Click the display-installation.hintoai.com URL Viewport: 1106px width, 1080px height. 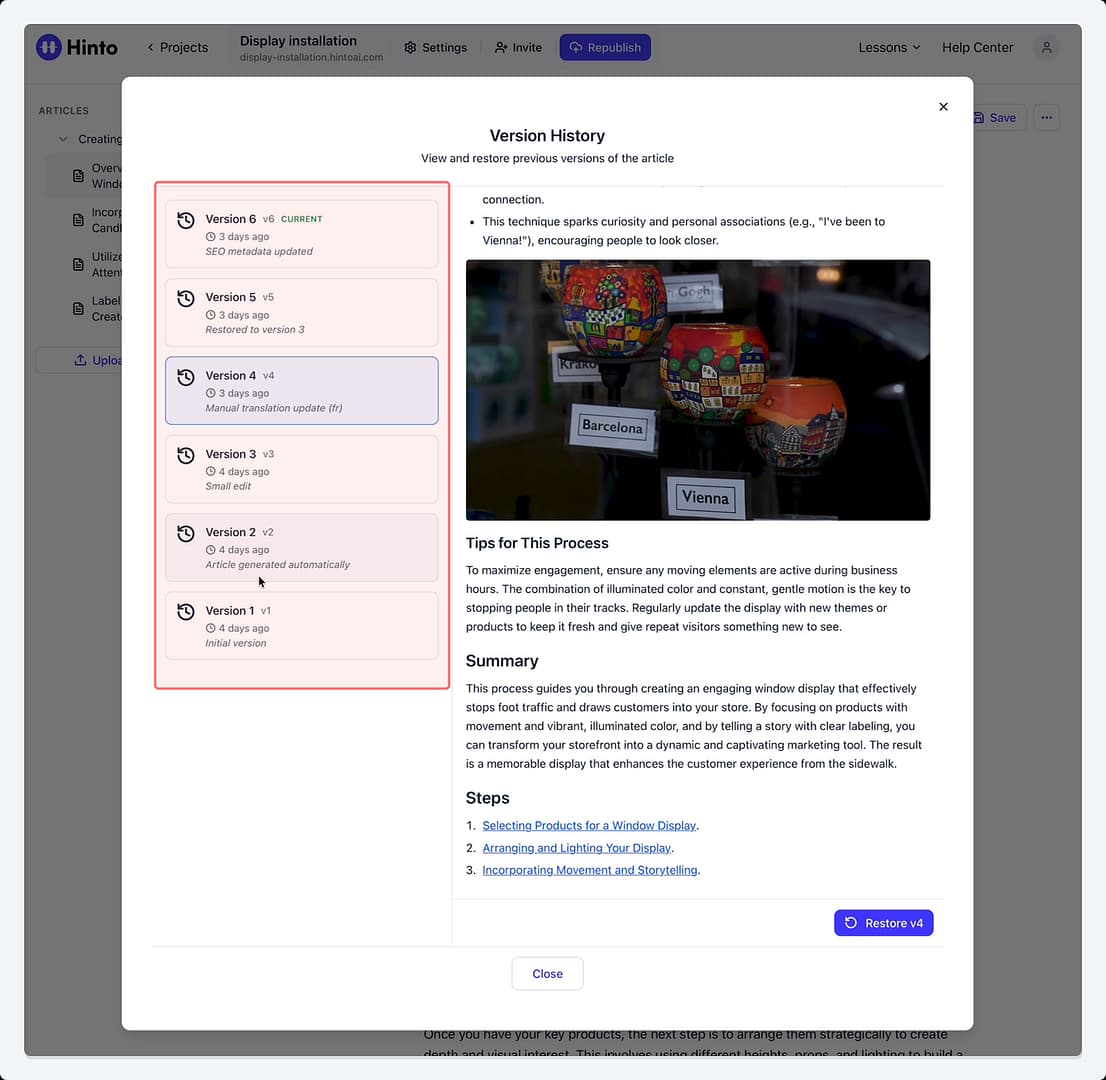(311, 57)
